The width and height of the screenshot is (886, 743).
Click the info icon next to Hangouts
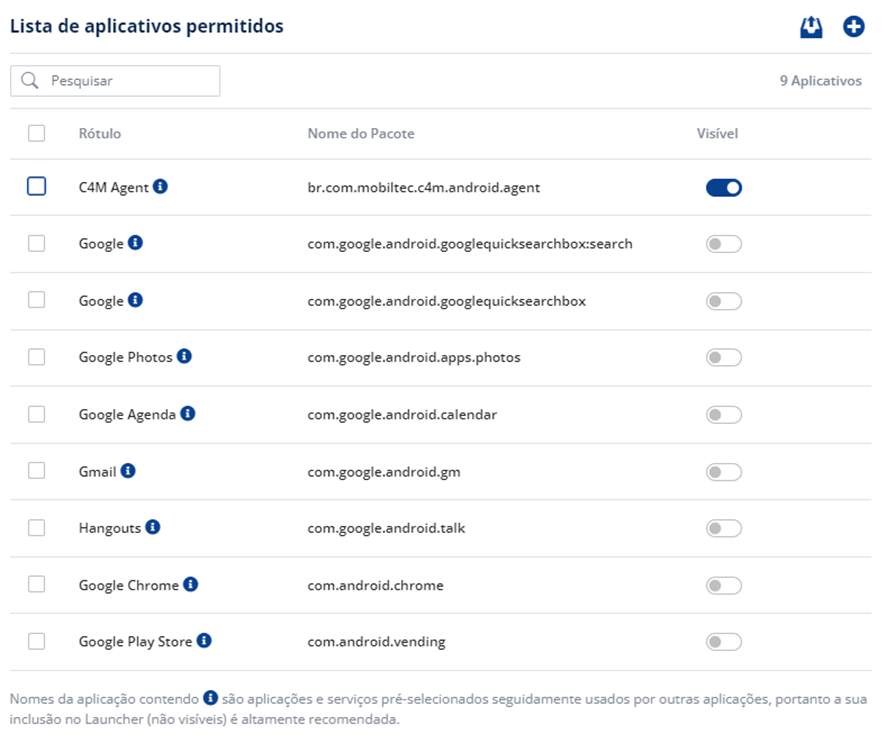[x=152, y=527]
